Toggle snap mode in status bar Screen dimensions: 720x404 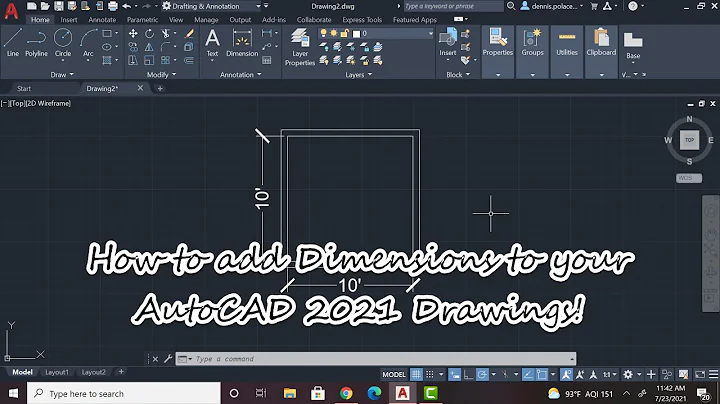430,374
